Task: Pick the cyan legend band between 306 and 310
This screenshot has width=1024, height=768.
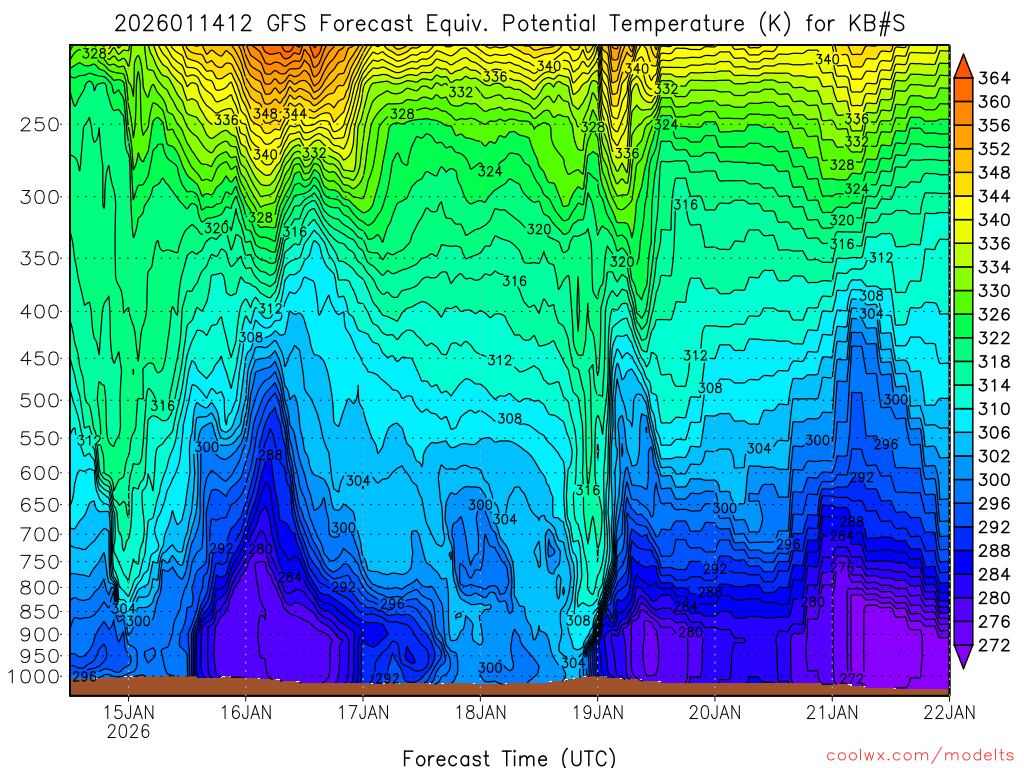Action: pos(963,421)
